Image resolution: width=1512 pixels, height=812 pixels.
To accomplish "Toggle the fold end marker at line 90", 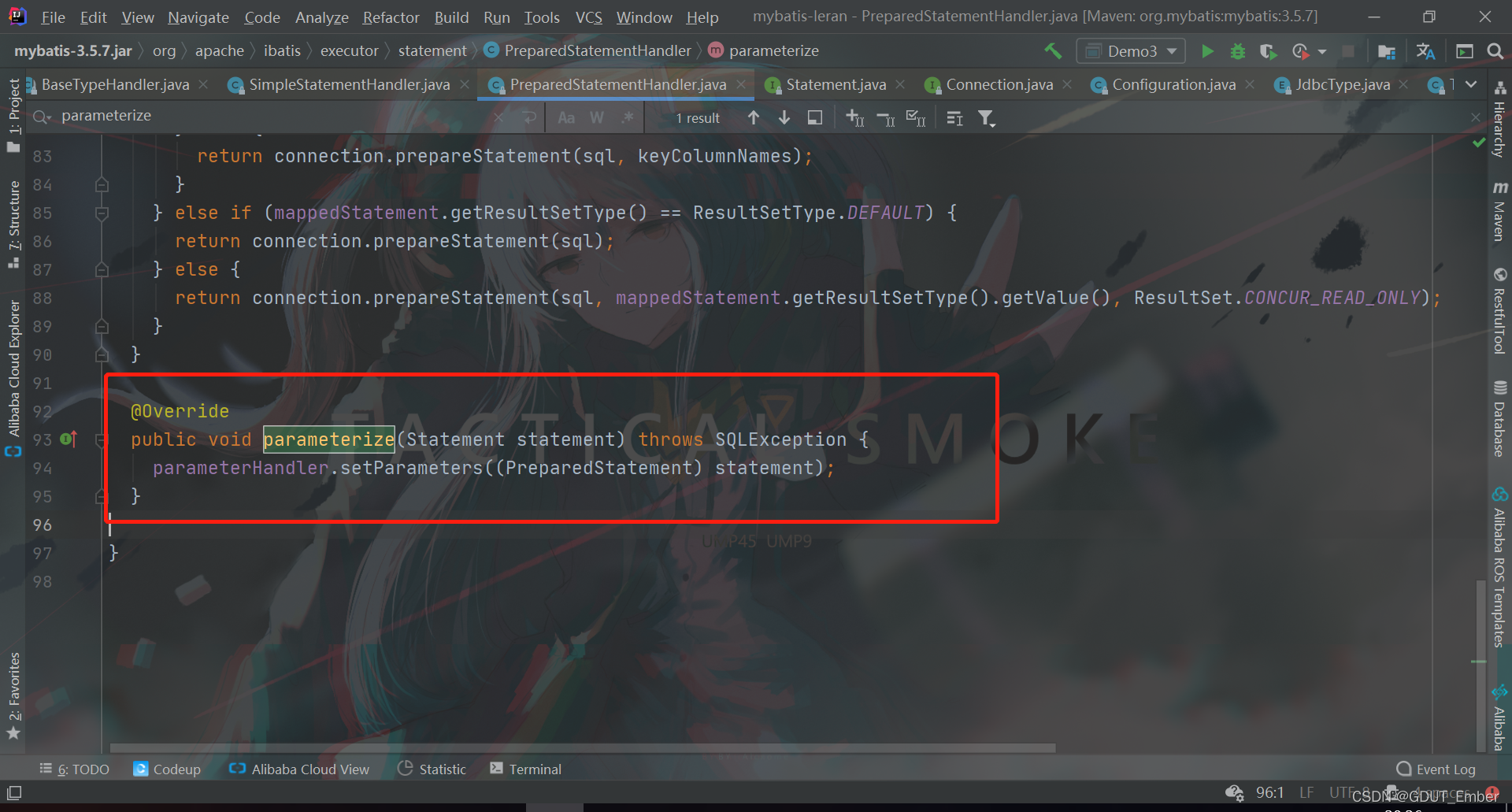I will coord(102,354).
